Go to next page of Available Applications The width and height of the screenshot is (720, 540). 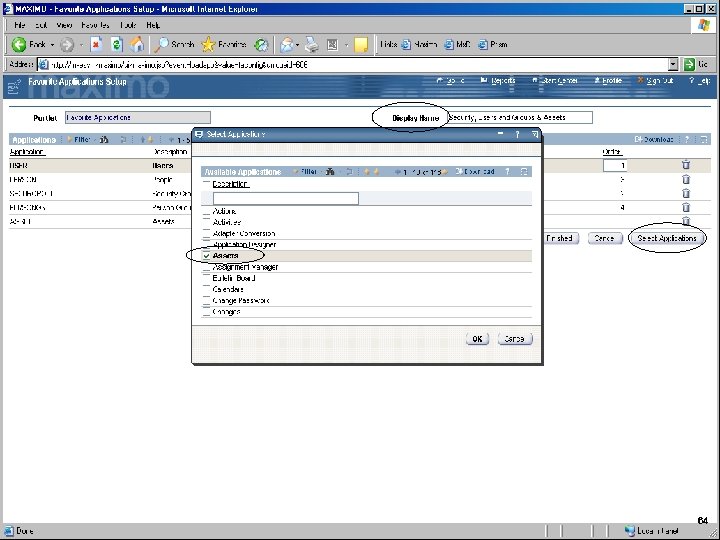(444, 172)
